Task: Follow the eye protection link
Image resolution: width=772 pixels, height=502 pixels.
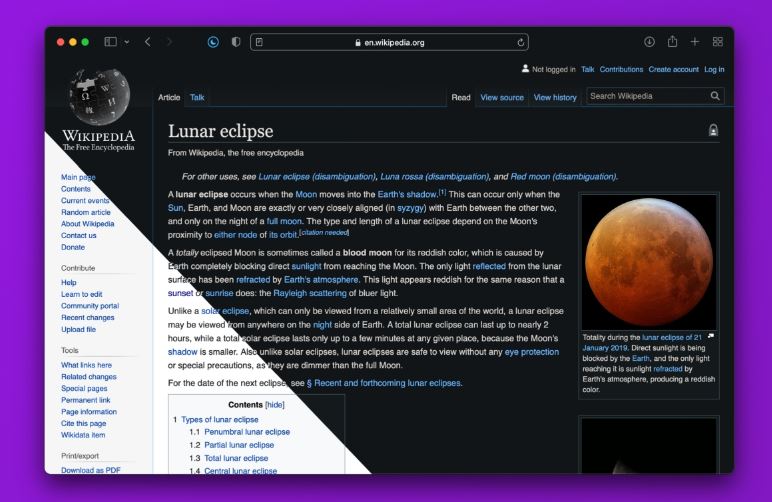Action: [x=532, y=352]
